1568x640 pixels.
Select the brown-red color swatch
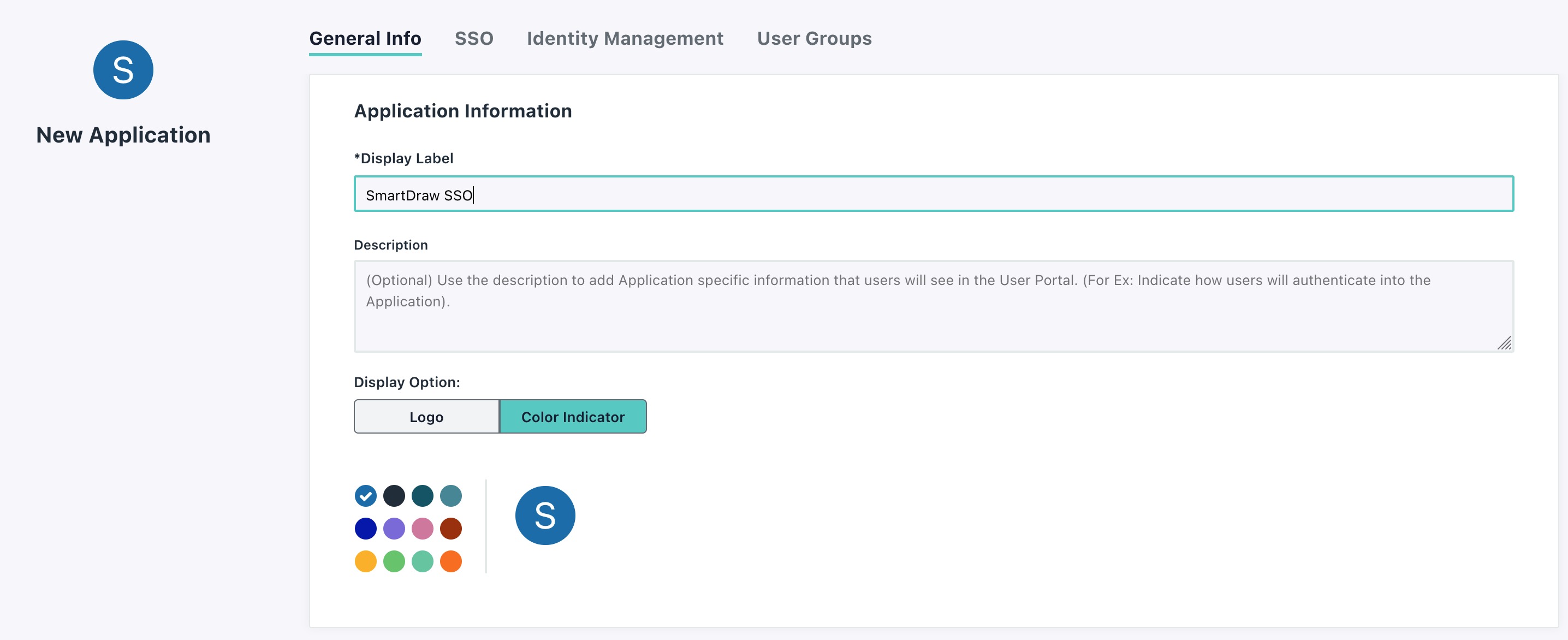[450, 529]
